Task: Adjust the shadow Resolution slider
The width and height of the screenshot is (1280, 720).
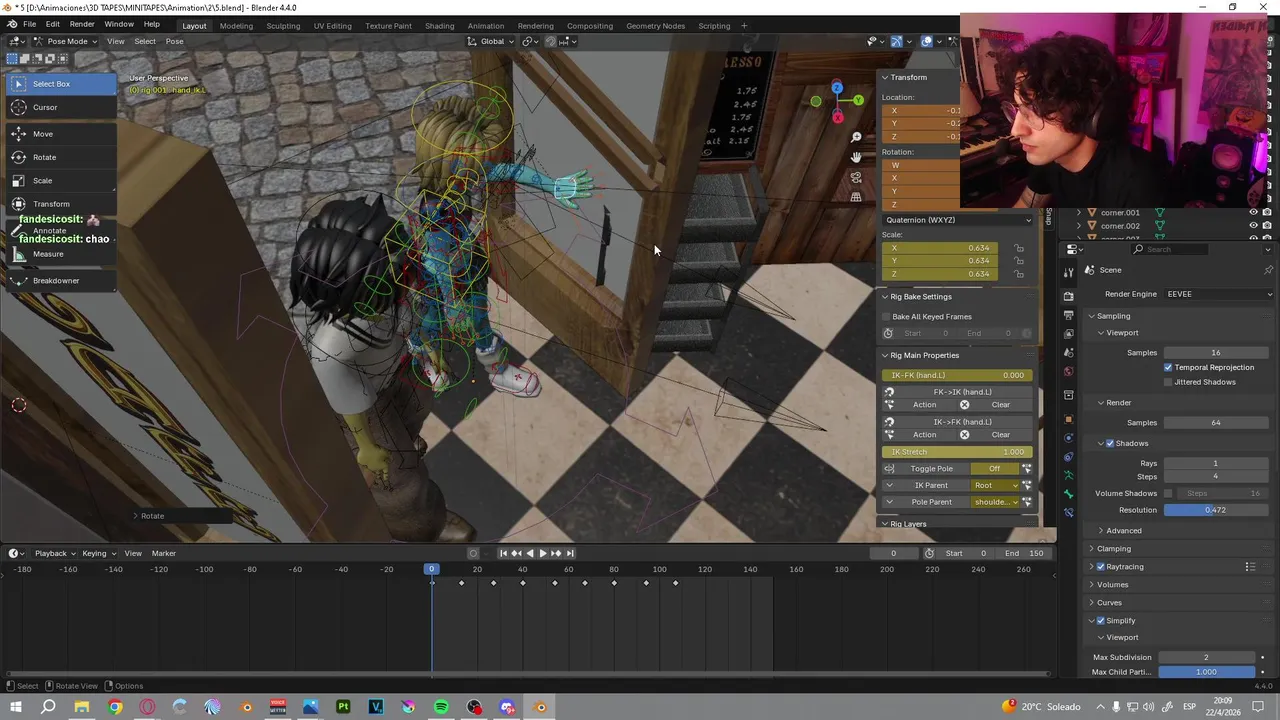Action: (x=1215, y=510)
